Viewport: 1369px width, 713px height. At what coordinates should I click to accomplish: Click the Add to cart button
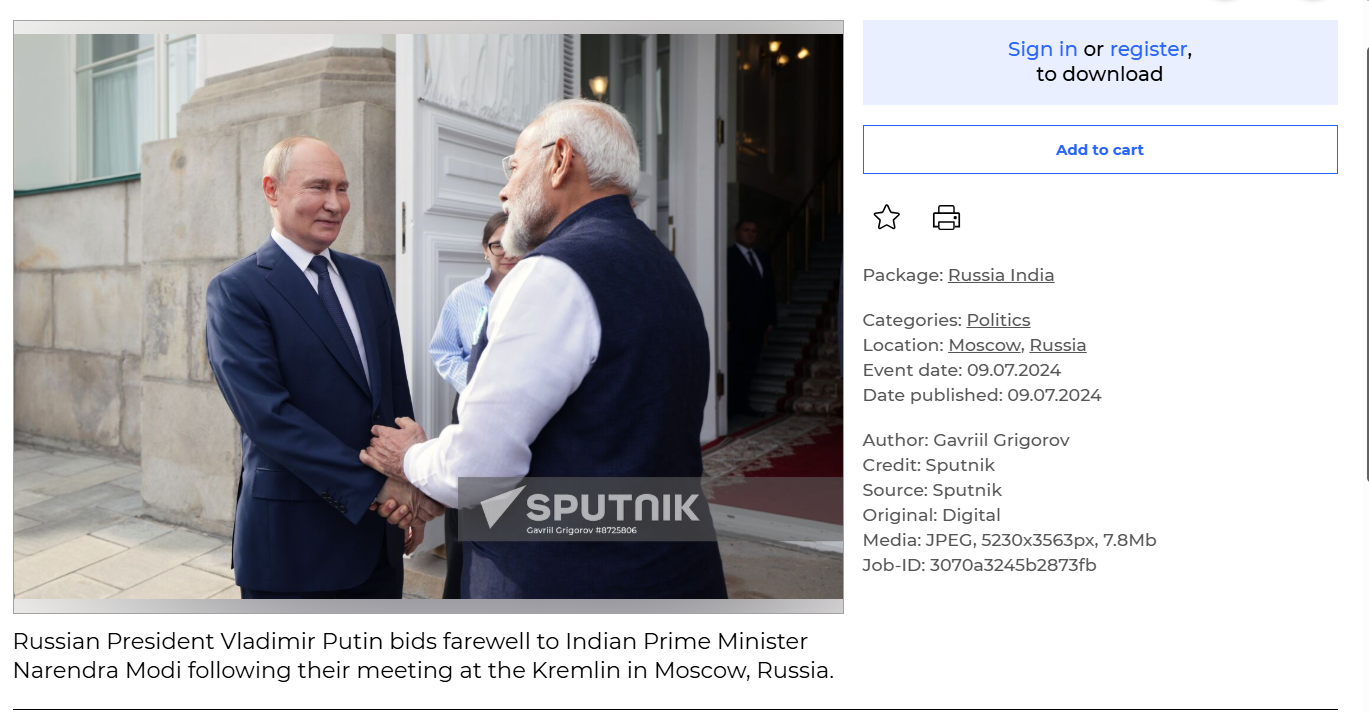(1100, 149)
